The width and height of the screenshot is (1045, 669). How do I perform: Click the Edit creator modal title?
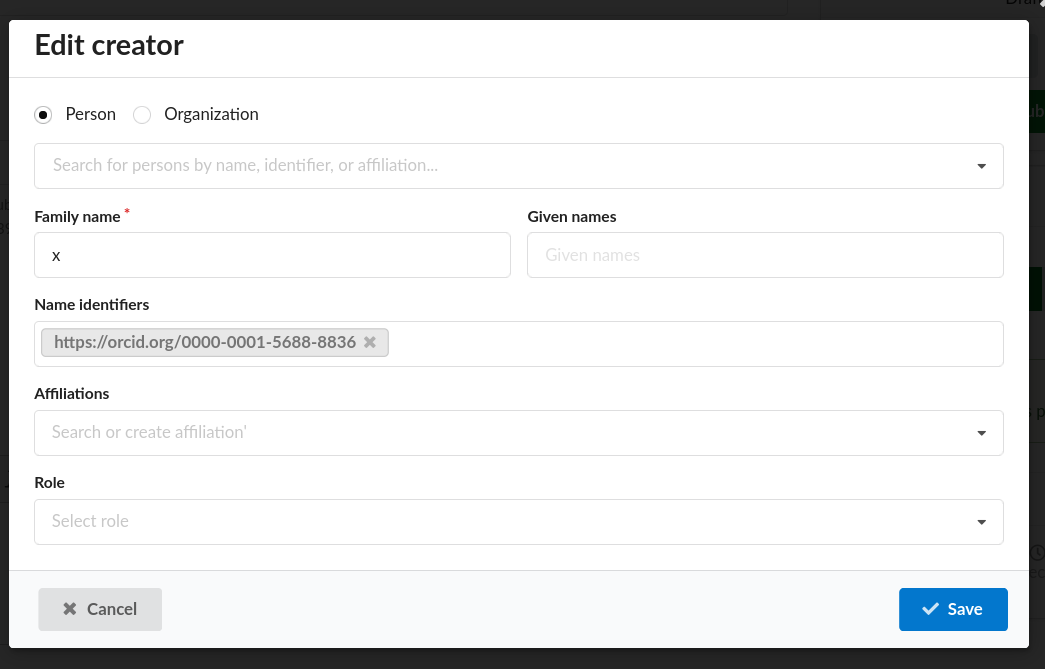(109, 45)
